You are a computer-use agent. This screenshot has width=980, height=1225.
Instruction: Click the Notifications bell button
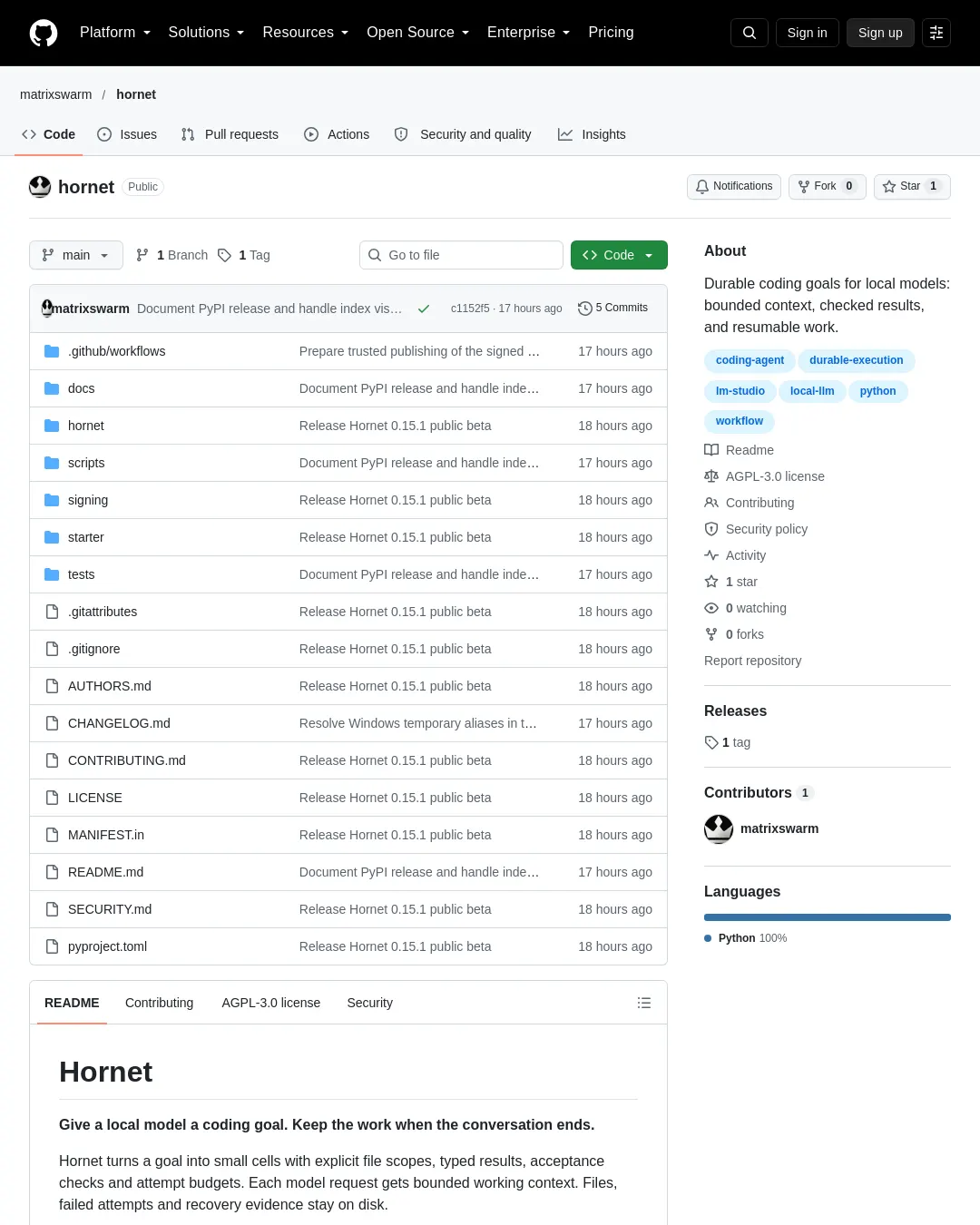click(x=734, y=186)
